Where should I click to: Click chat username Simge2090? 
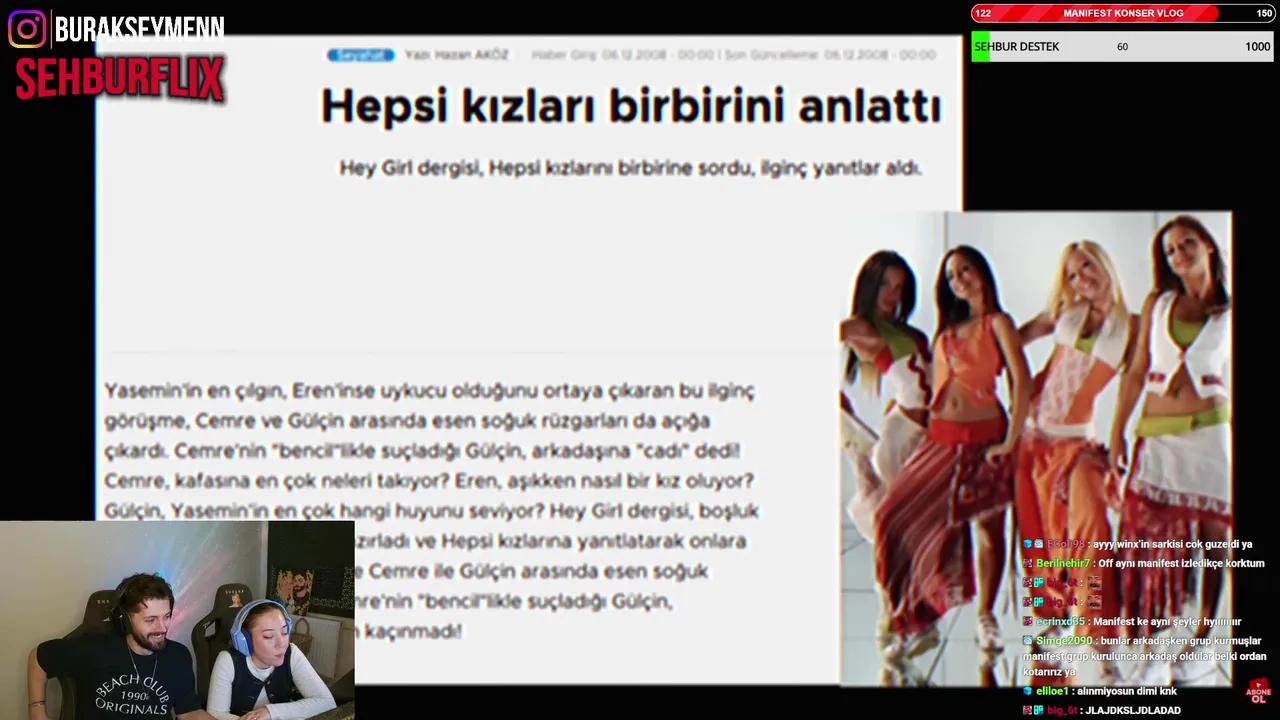(x=1064, y=641)
